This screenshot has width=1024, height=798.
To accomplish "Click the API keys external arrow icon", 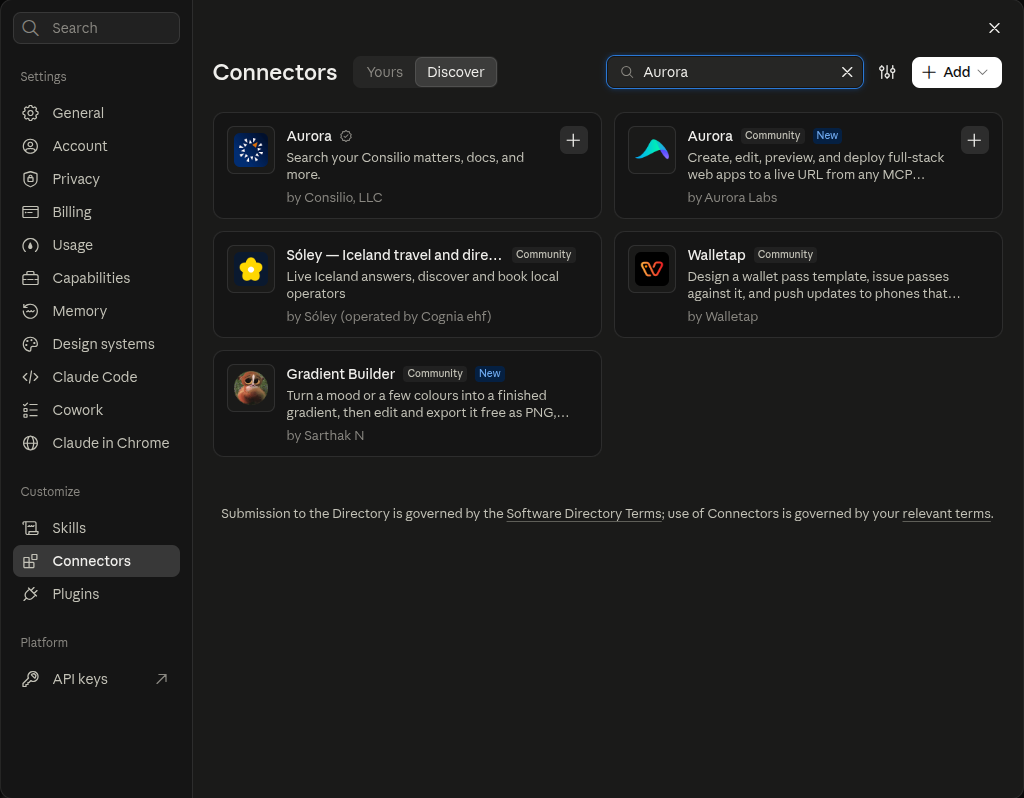I will coord(161,679).
